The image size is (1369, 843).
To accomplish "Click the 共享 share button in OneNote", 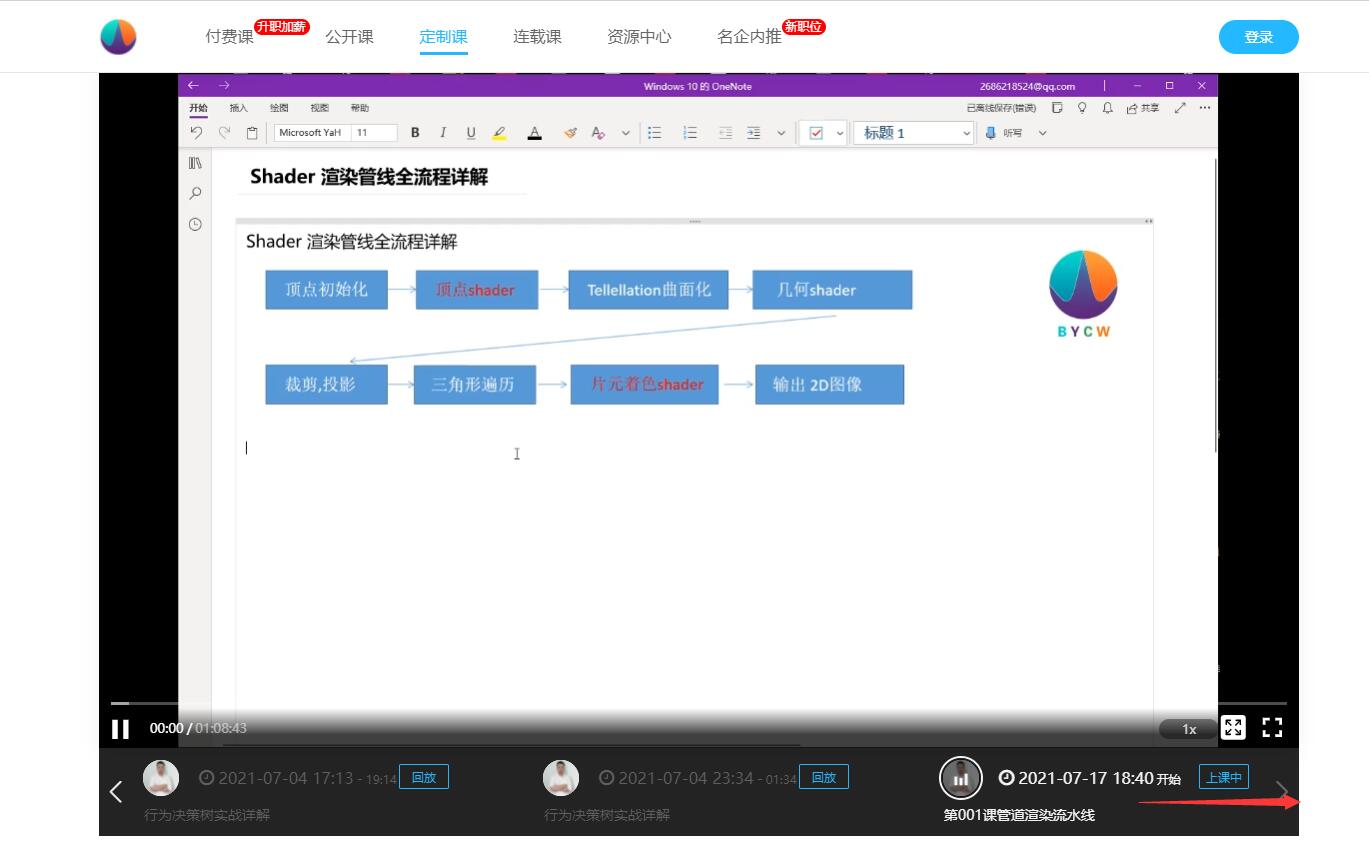I will click(1143, 108).
